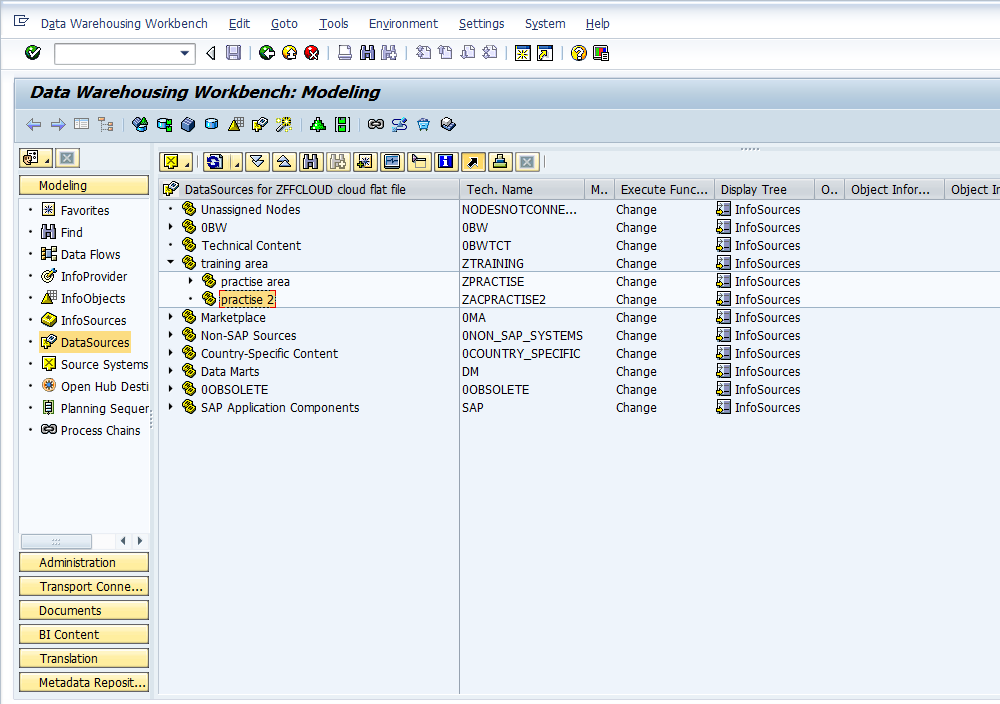Screen dimensions: 1000x704
Task: Collapse the training area node
Action: pos(171,263)
